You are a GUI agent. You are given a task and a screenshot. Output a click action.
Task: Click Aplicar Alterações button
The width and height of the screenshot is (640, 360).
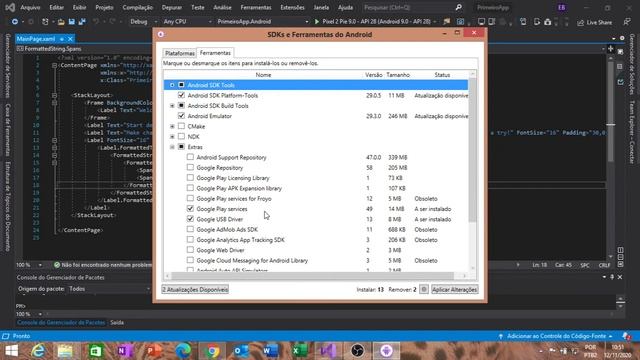coord(454,289)
